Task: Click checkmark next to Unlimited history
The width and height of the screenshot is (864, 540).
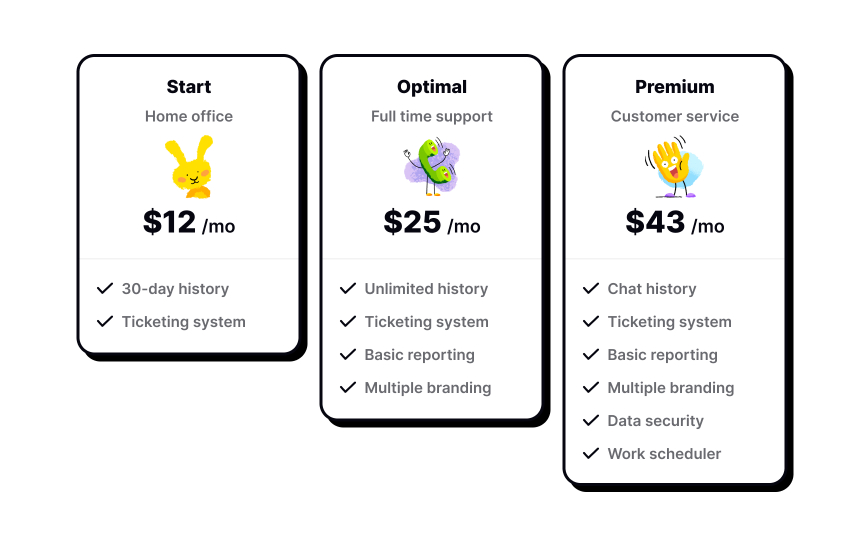Action: [348, 289]
